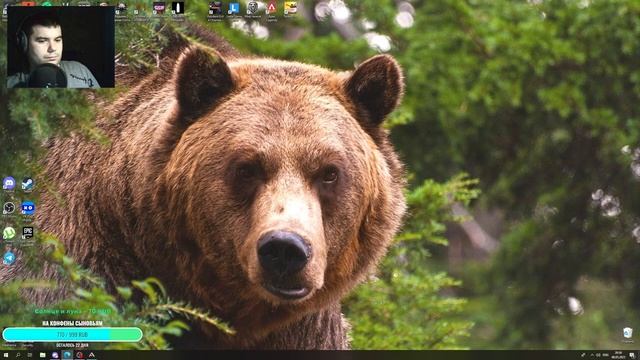Open the Steam desktop shortcut
The height and width of the screenshot is (360, 640).
coord(28,184)
